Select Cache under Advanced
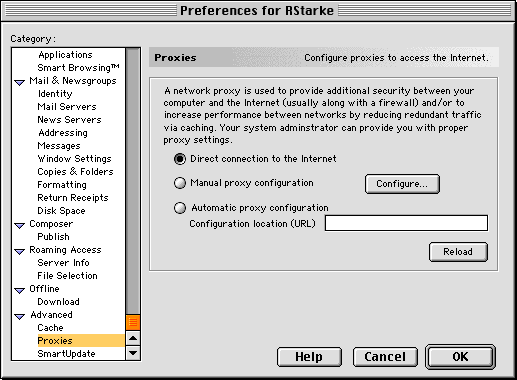Image resolution: width=517 pixels, height=380 pixels. coord(50,328)
